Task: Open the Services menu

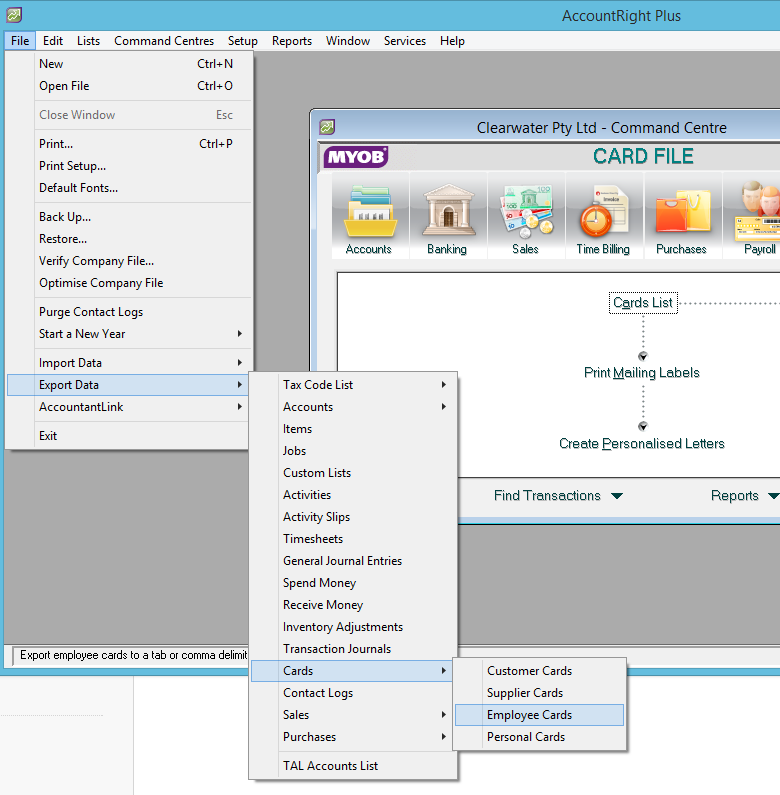Action: pyautogui.click(x=405, y=41)
